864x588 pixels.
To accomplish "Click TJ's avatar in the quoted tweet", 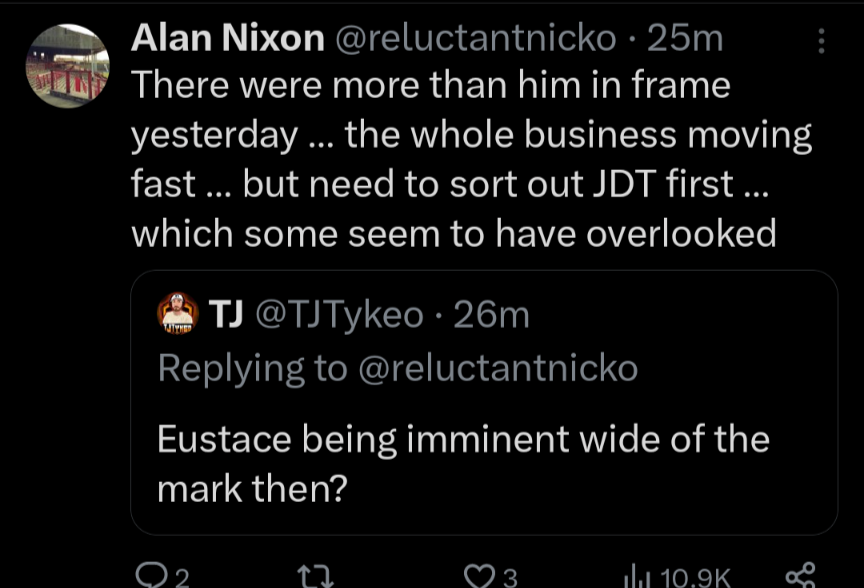I will click(179, 314).
